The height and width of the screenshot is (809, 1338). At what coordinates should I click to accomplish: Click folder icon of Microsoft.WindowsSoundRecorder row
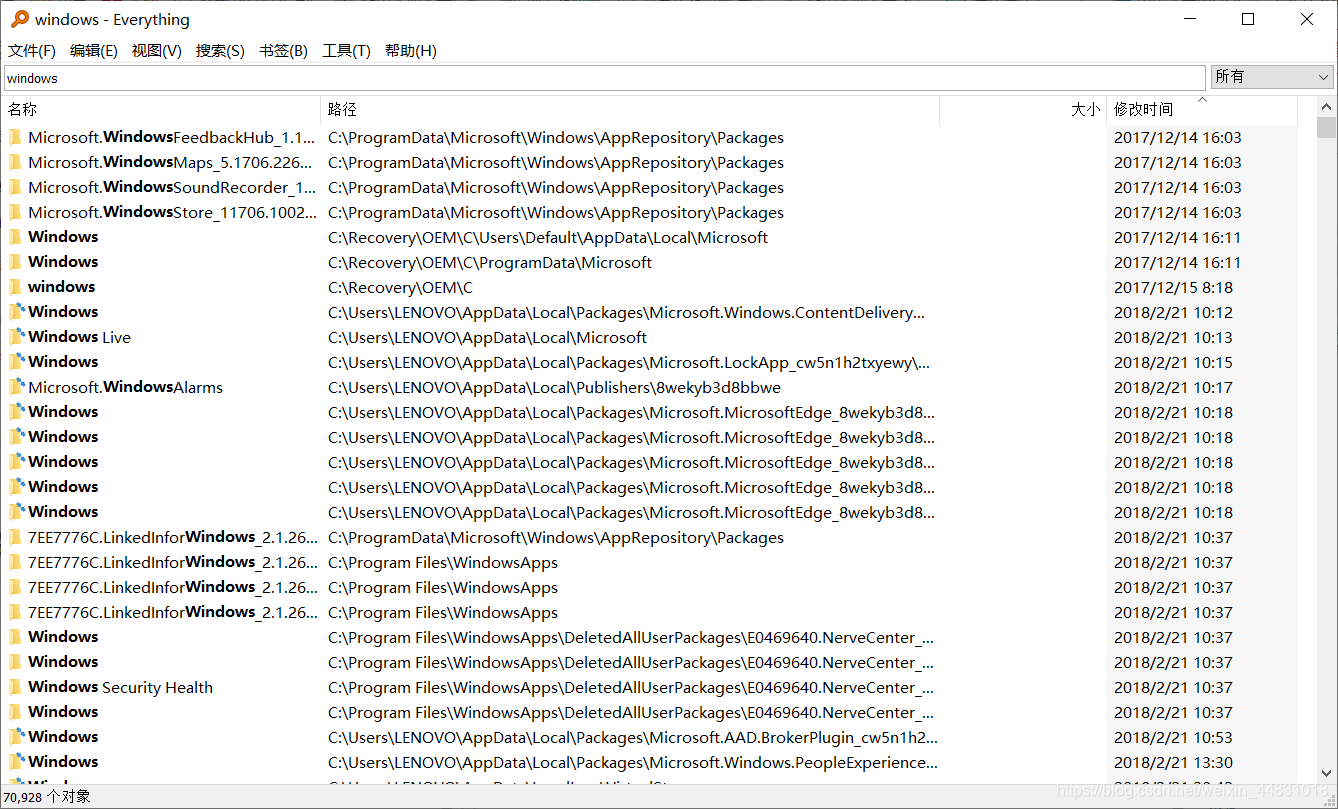coord(15,187)
